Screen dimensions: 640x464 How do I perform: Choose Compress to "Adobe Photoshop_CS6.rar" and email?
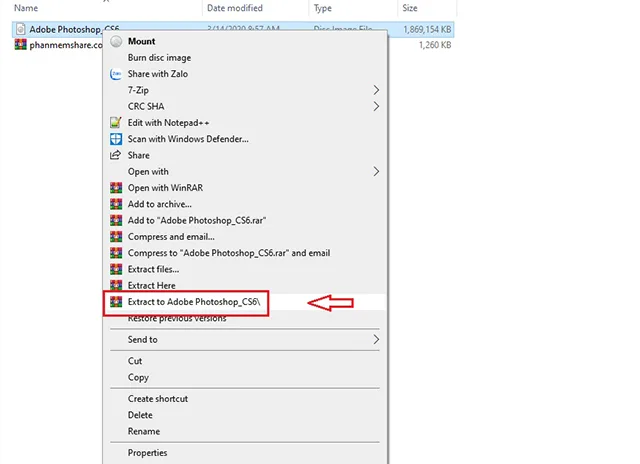(x=229, y=253)
